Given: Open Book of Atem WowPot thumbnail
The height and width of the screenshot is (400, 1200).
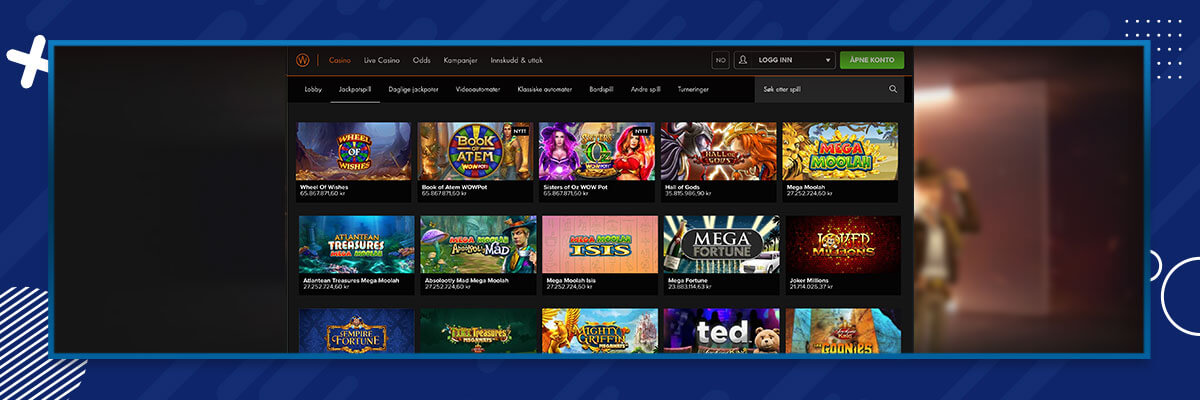Looking at the screenshot, I should tap(475, 151).
